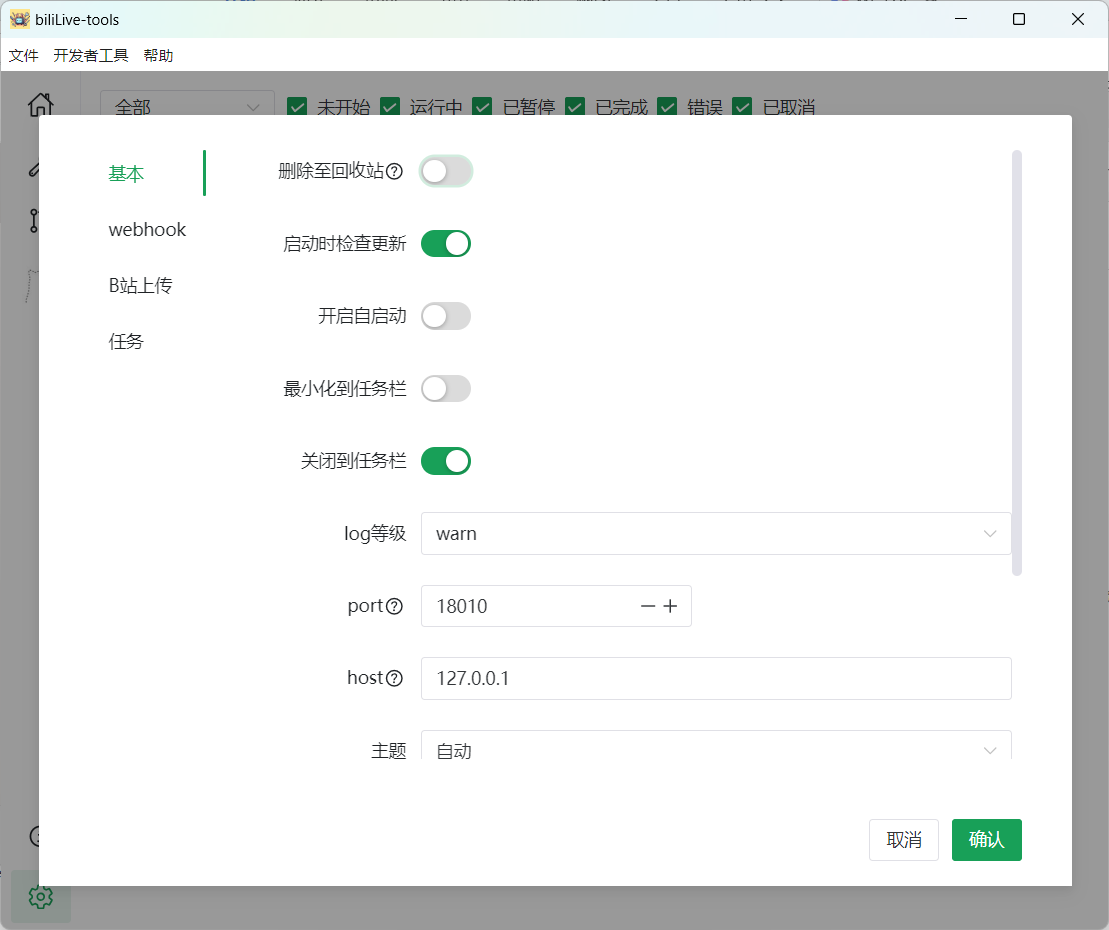Click the 取消 button
Image resolution: width=1109 pixels, height=930 pixels.
903,839
